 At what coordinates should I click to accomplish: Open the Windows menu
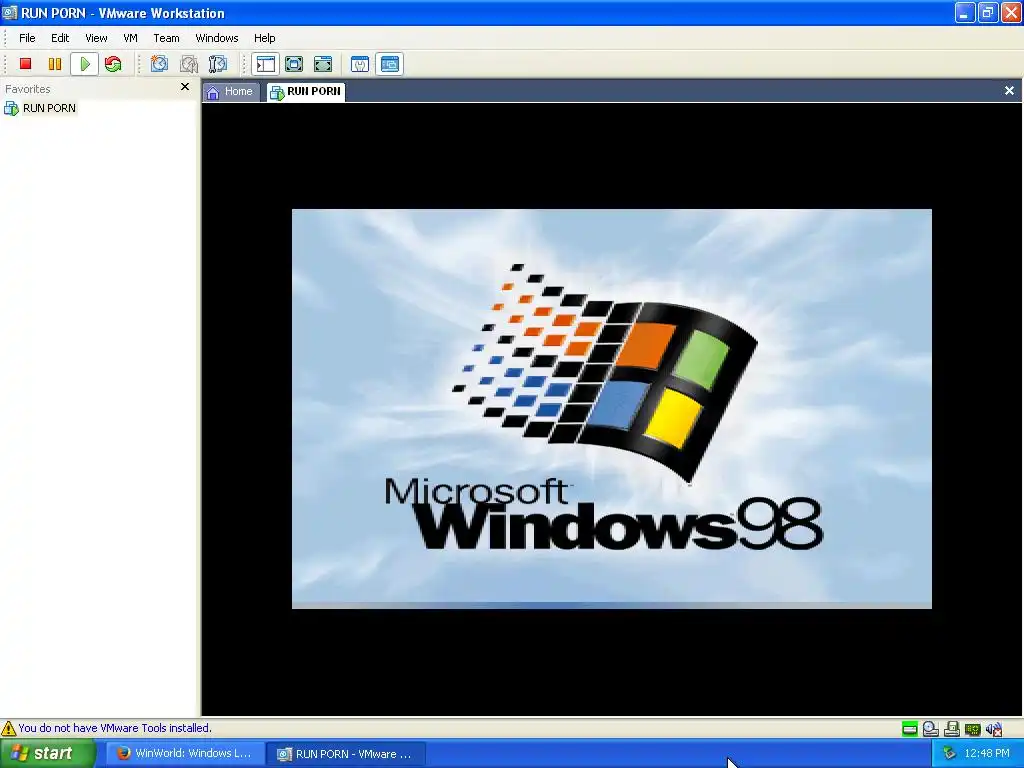pos(217,38)
